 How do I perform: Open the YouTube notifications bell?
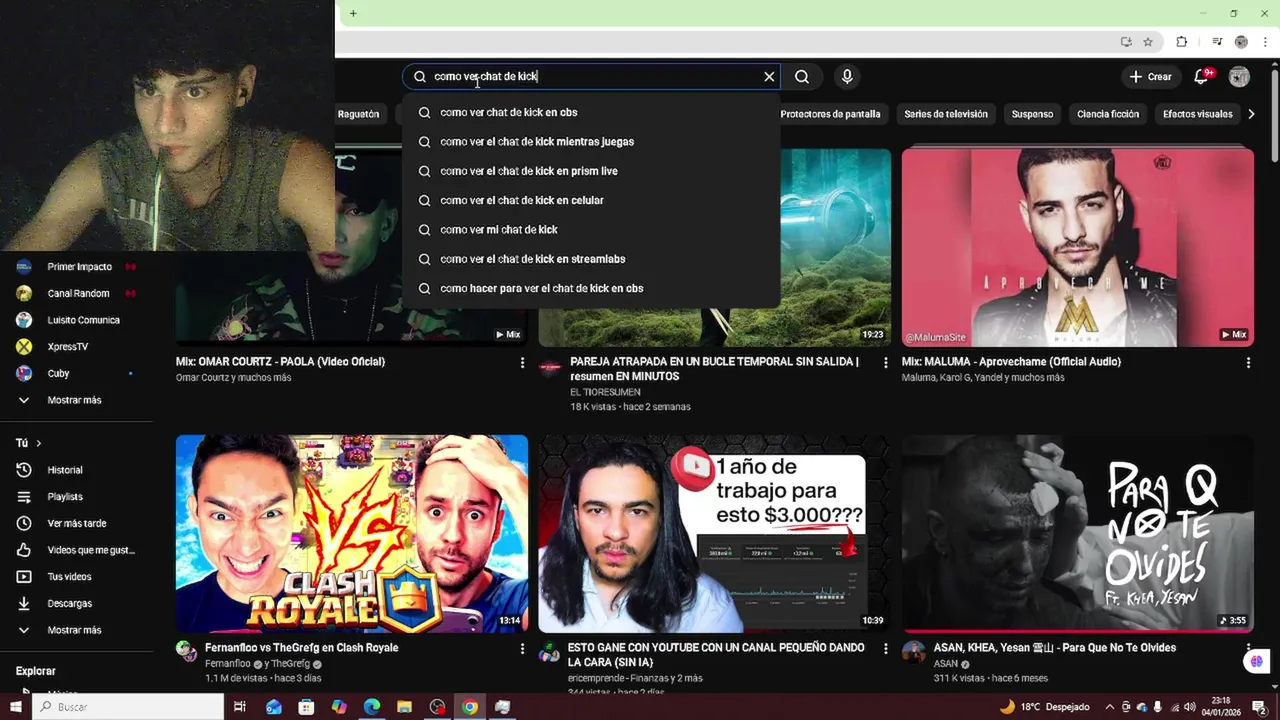(x=1202, y=77)
